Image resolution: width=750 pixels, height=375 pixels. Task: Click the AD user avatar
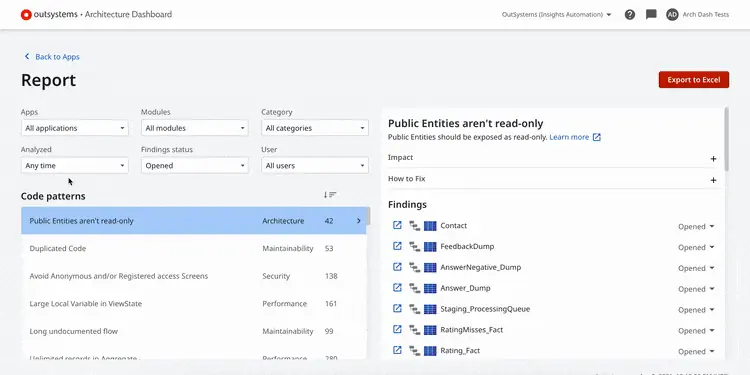(672, 15)
